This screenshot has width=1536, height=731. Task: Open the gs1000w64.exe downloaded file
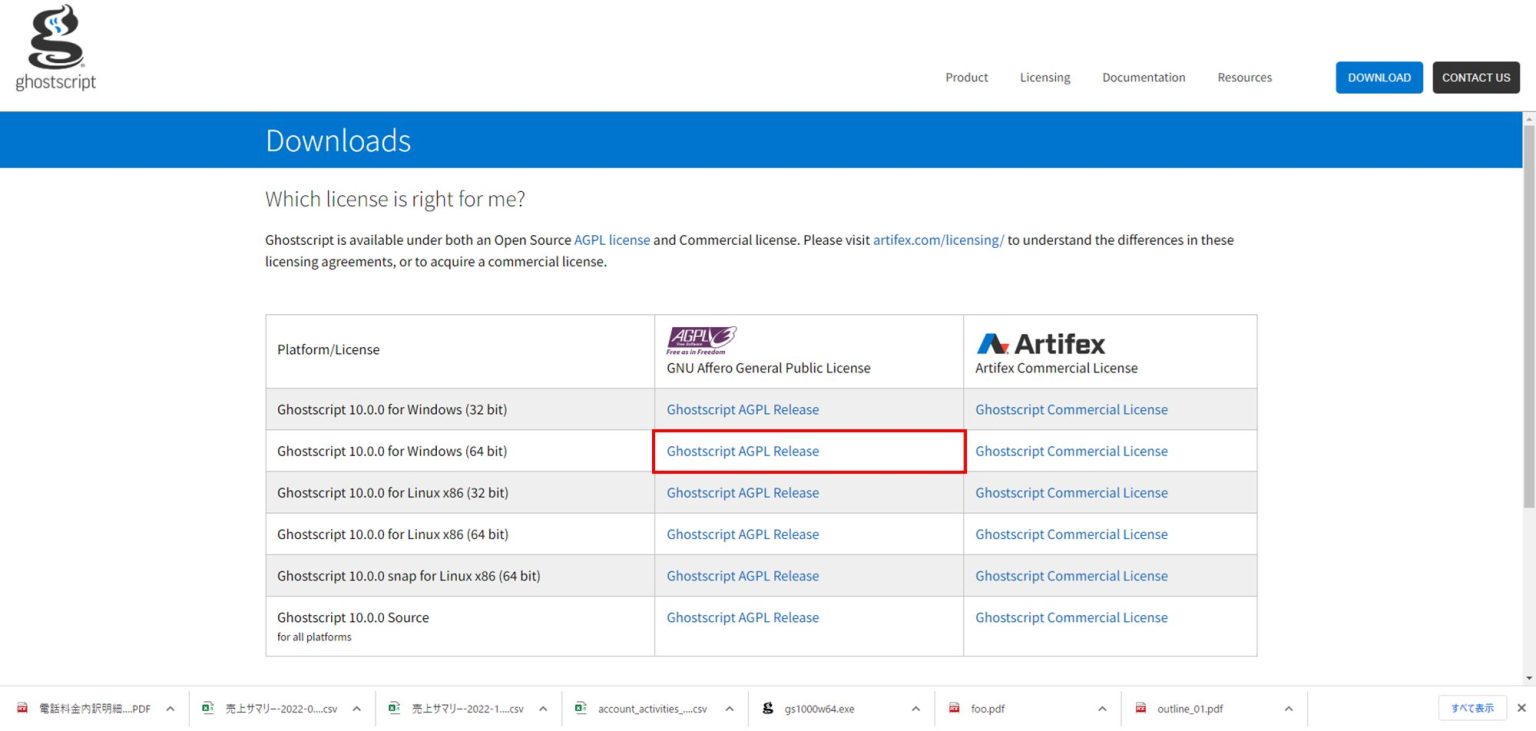click(820, 709)
